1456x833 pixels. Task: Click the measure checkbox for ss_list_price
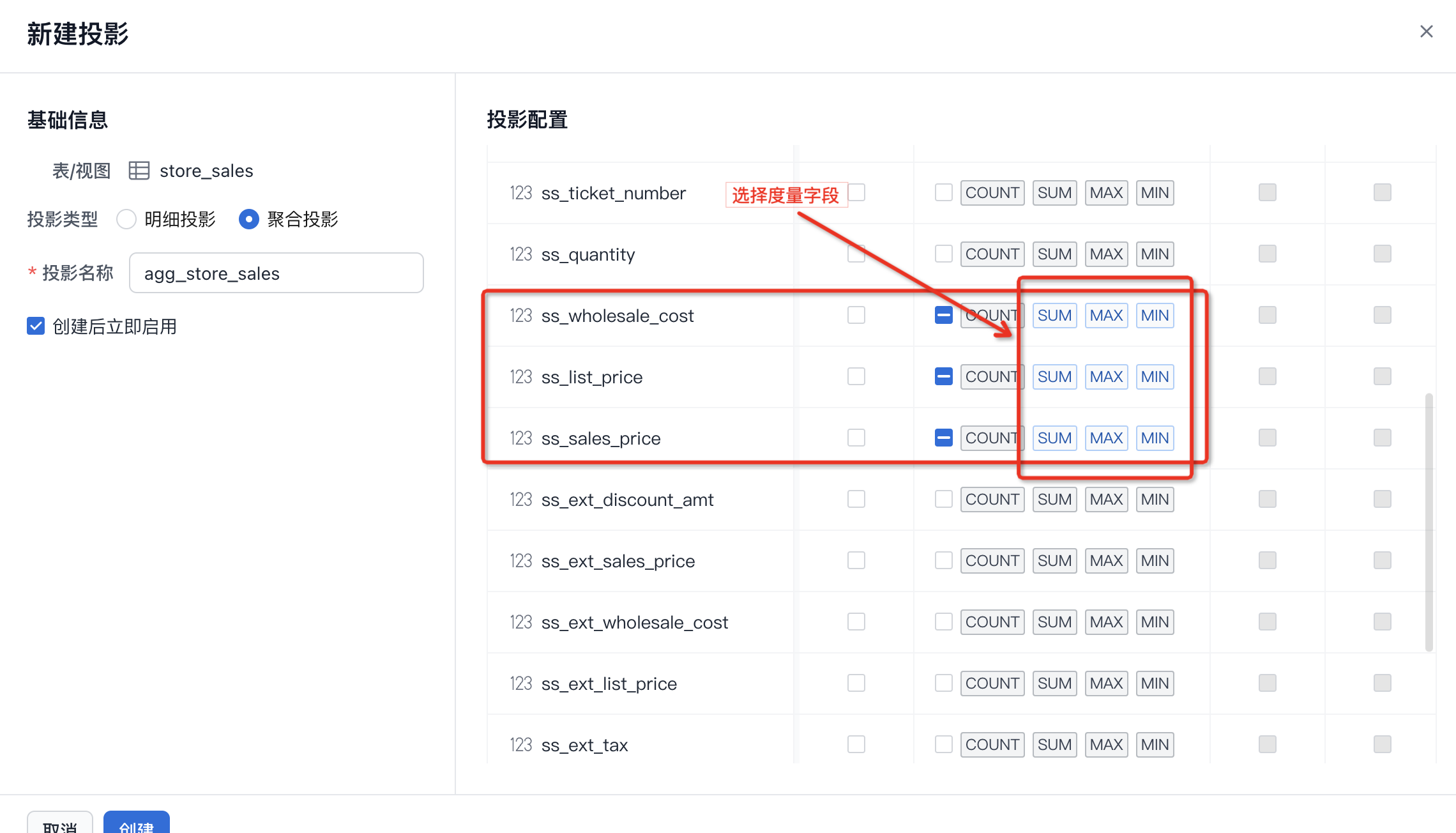[943, 377]
